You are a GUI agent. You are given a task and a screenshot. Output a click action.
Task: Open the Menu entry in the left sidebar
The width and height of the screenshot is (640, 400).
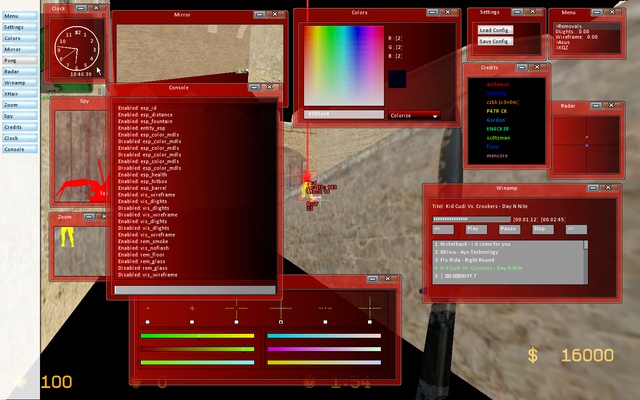[20, 16]
